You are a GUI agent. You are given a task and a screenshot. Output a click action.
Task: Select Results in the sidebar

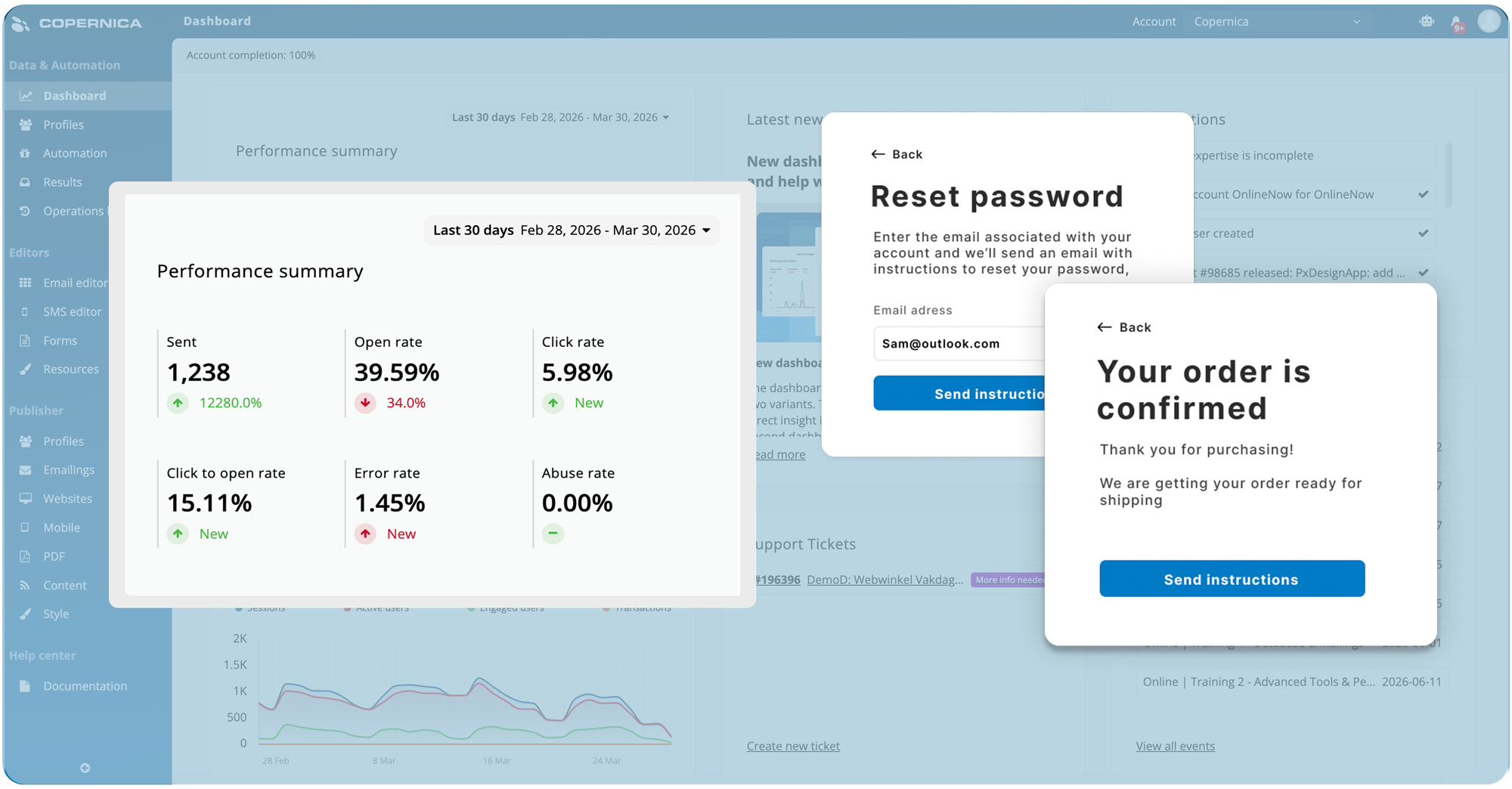point(62,182)
